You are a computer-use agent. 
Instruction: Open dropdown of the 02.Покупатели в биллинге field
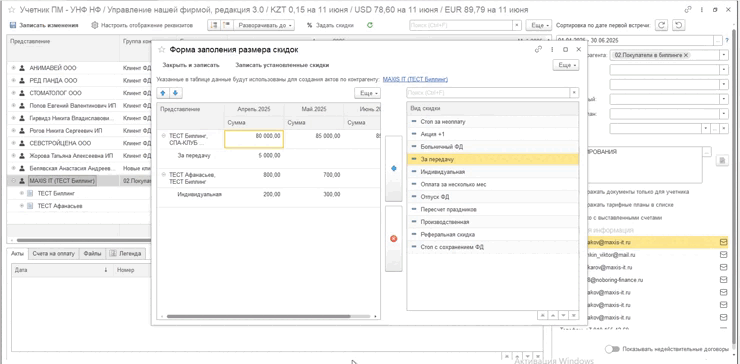click(x=723, y=55)
